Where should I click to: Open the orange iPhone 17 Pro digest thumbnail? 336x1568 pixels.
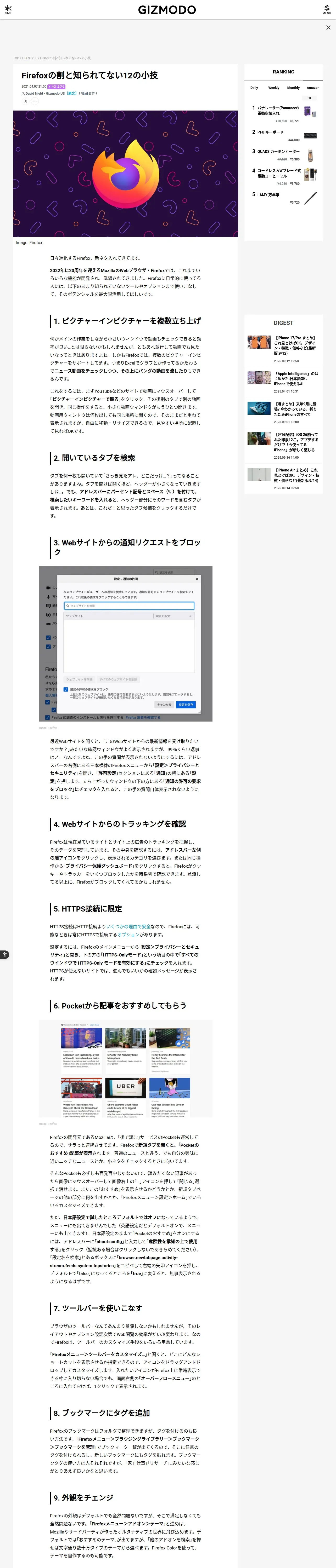point(259,342)
